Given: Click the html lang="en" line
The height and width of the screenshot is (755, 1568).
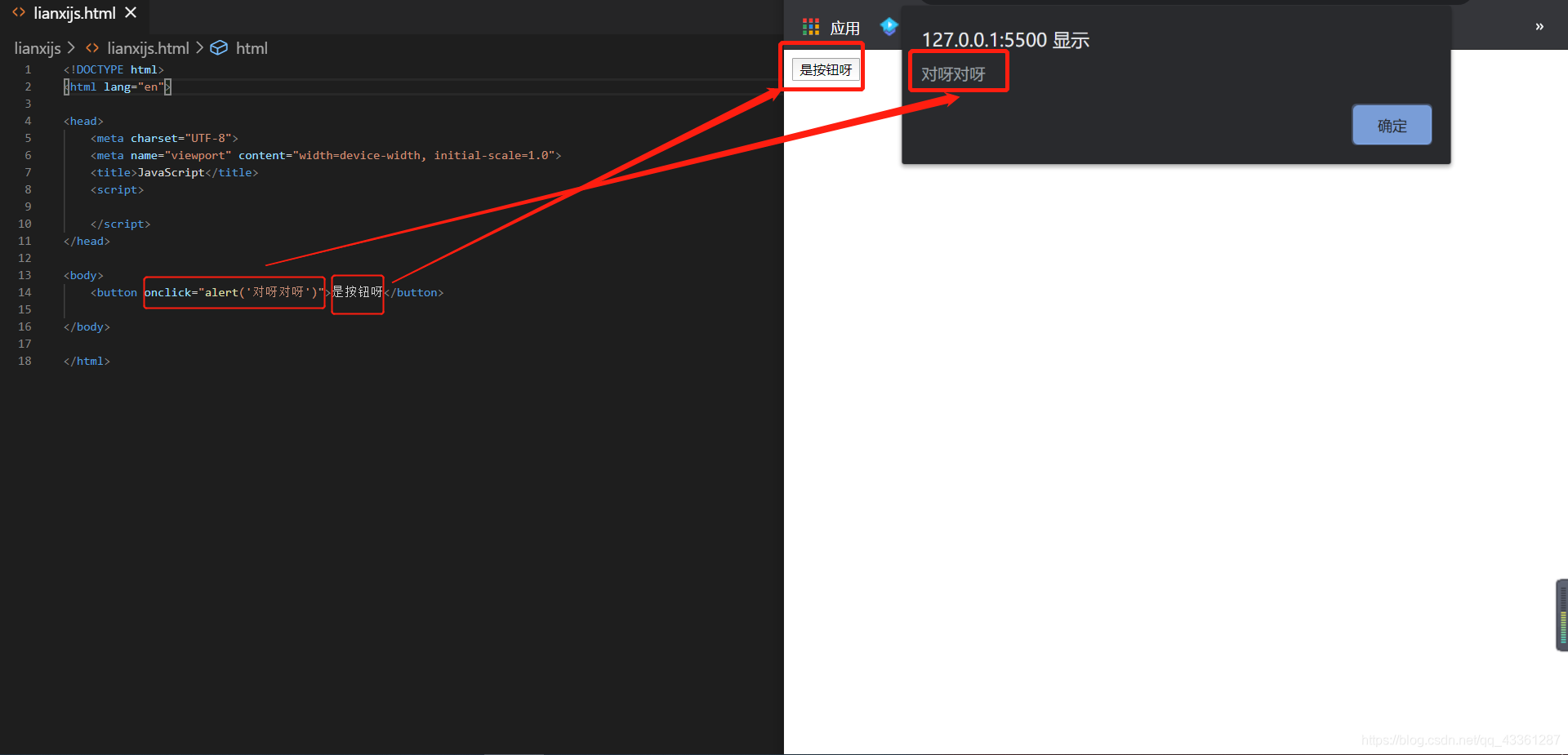Looking at the screenshot, I should click(x=118, y=87).
